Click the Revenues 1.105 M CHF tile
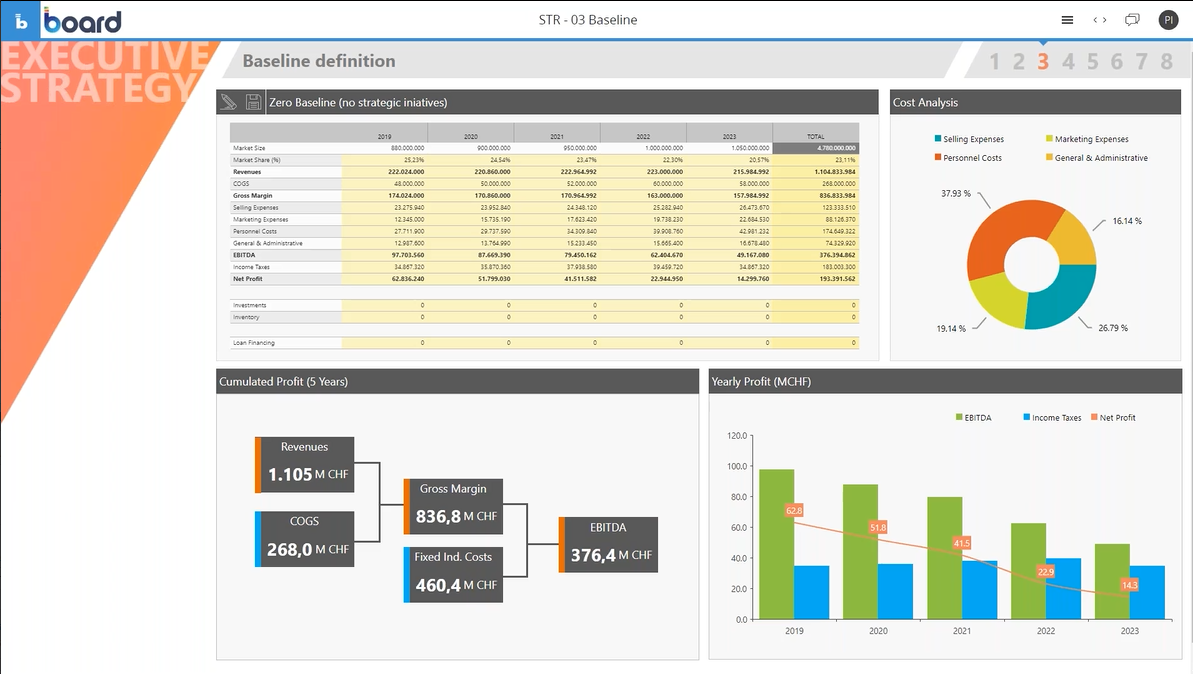The height and width of the screenshot is (674, 1193). pos(305,465)
